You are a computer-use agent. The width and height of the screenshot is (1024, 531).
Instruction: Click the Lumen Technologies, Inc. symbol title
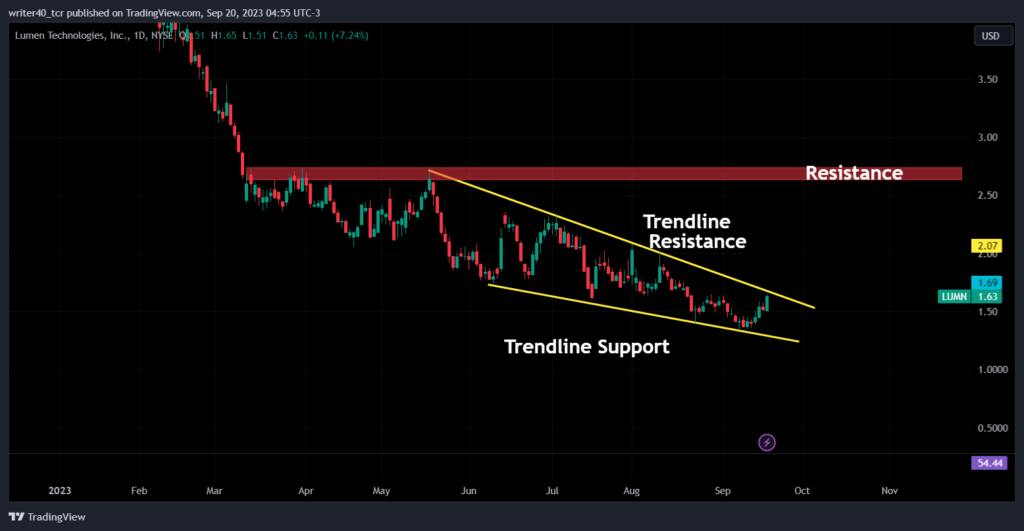(x=72, y=35)
